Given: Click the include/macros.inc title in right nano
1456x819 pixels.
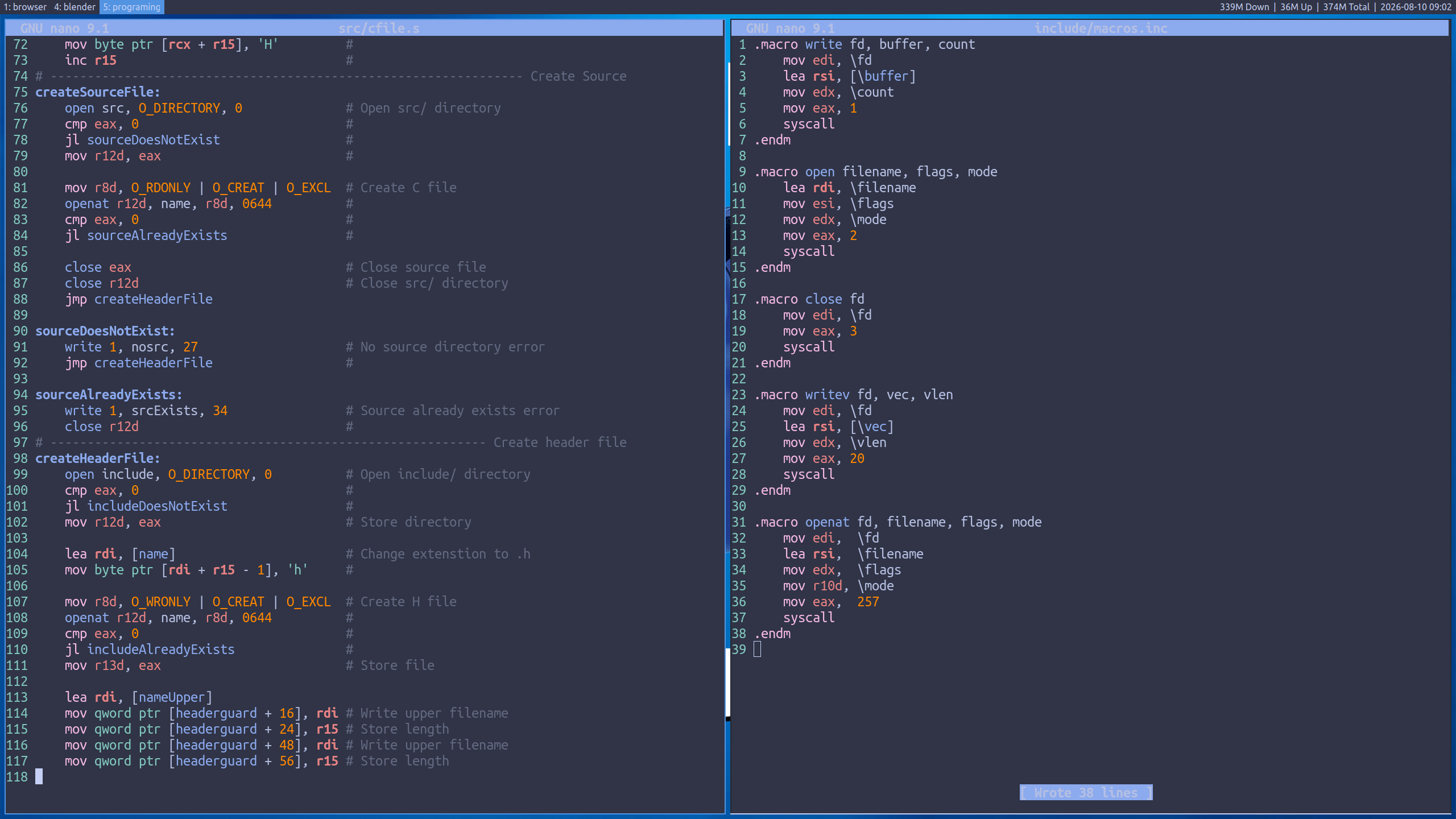Looking at the screenshot, I should [1101, 28].
